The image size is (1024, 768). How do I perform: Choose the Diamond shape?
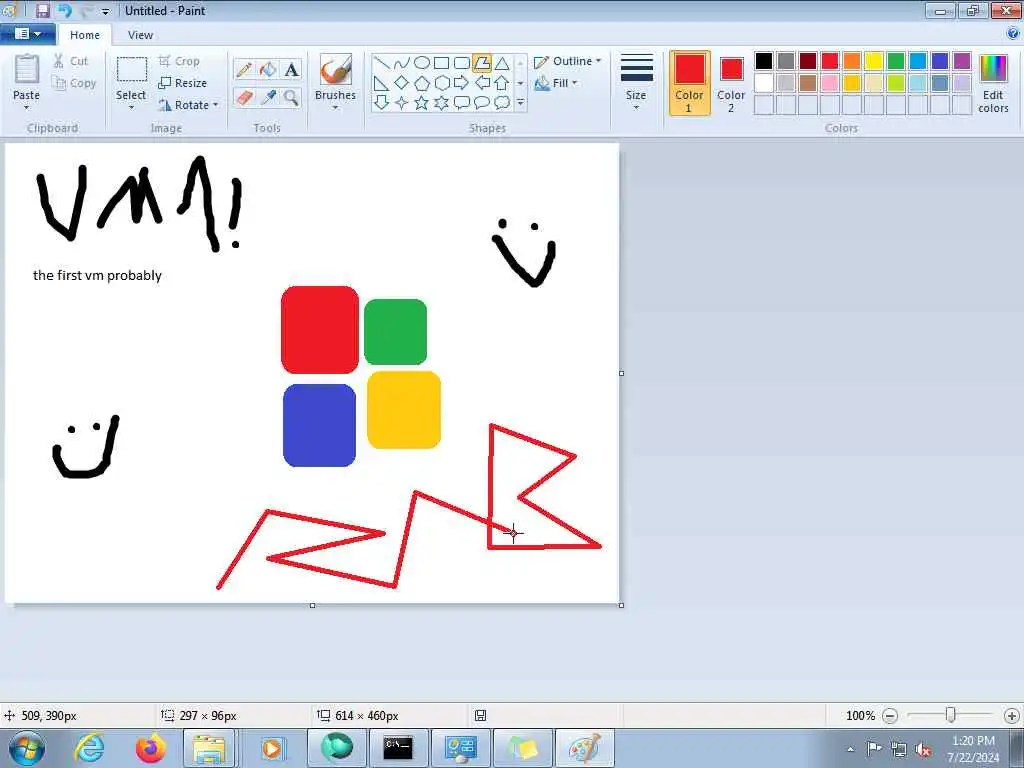coord(402,83)
